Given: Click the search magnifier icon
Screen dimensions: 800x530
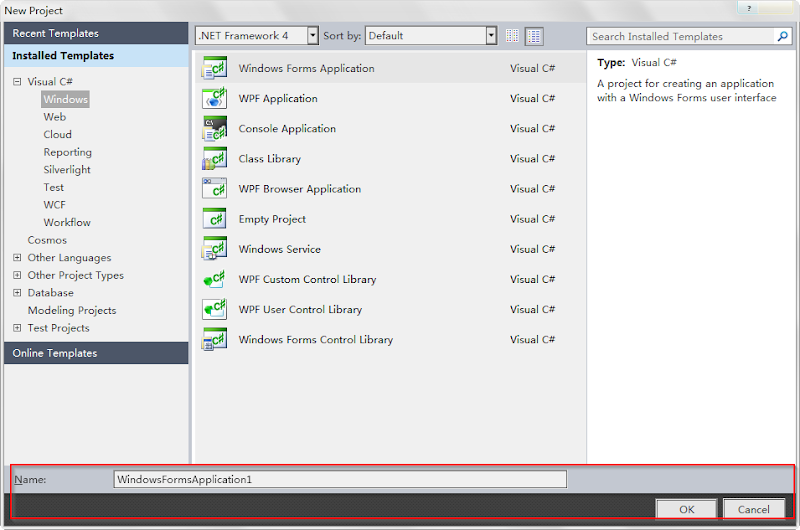Looking at the screenshot, I should click(x=783, y=36).
